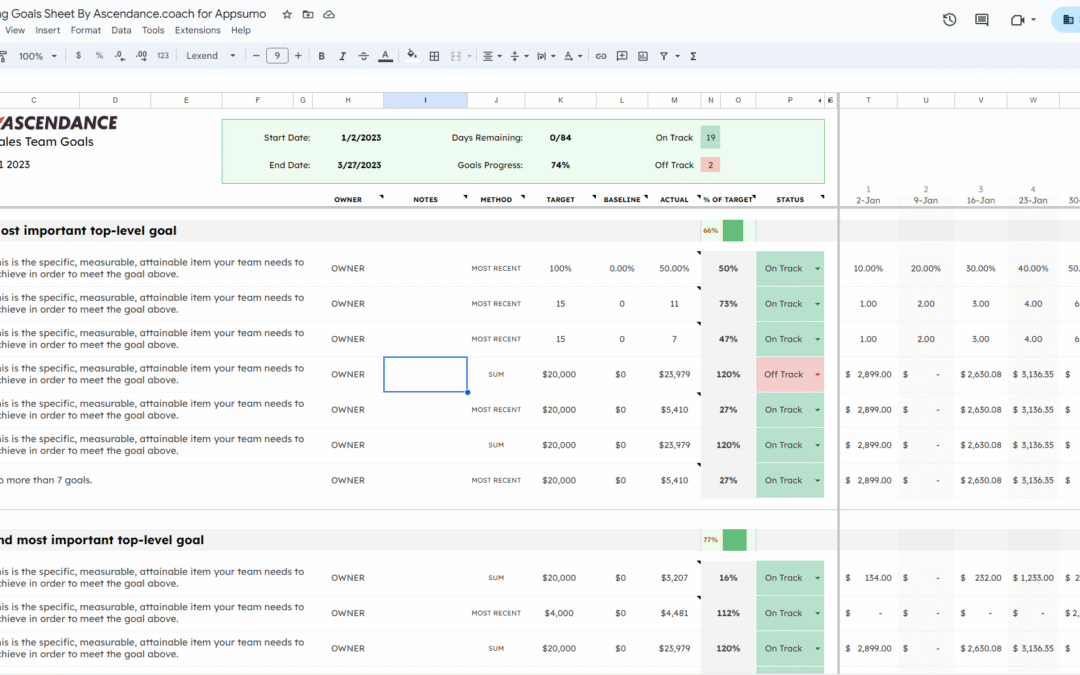Star this spreadsheet document
The height and width of the screenshot is (675, 1080).
coord(287,14)
